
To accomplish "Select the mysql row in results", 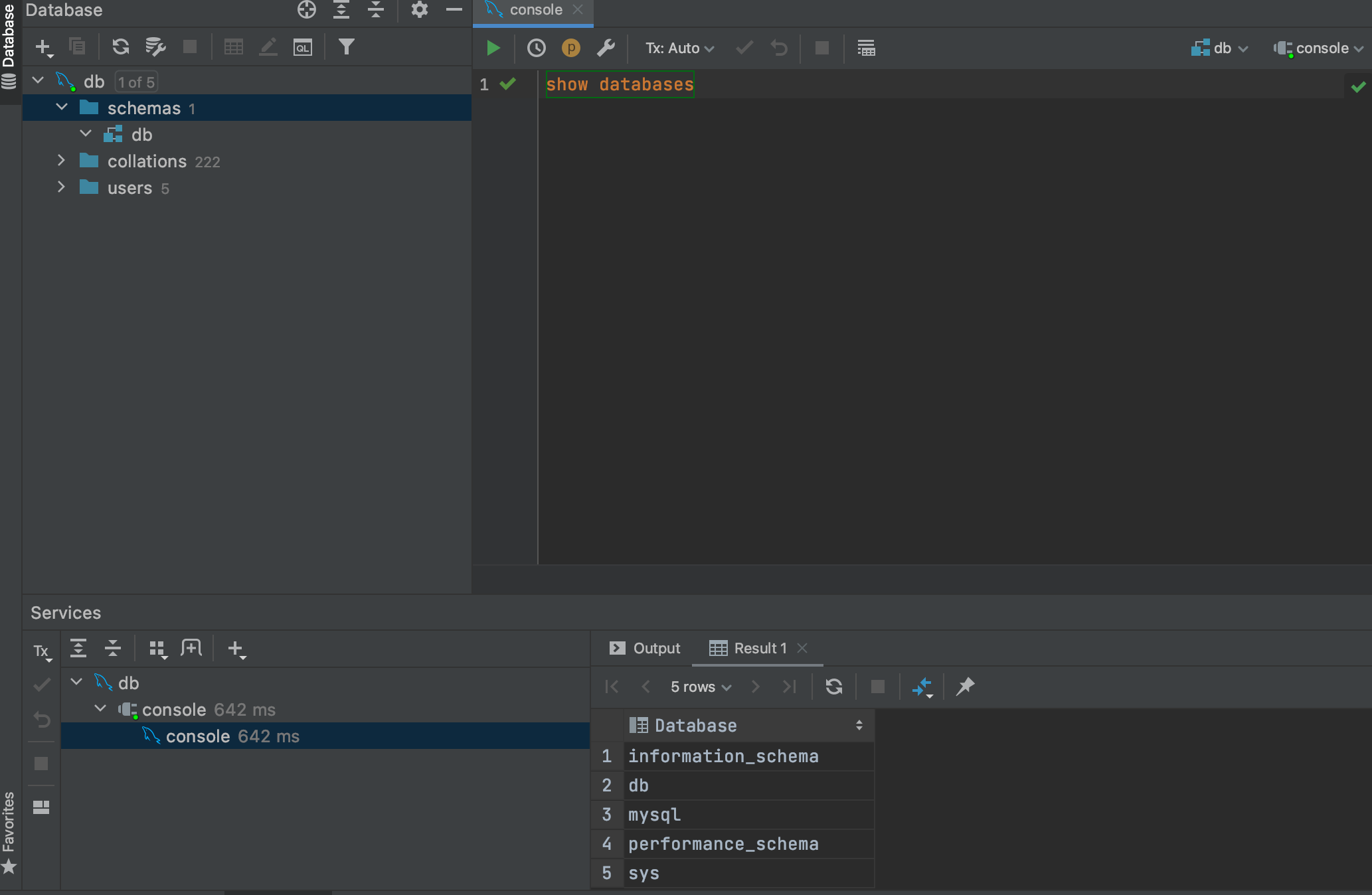I will tap(654, 815).
